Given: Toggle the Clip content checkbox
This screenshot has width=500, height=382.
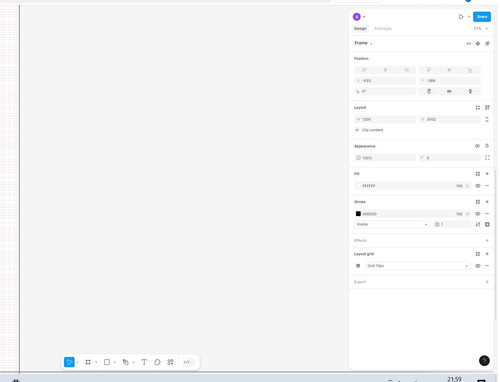Looking at the screenshot, I should point(357,130).
